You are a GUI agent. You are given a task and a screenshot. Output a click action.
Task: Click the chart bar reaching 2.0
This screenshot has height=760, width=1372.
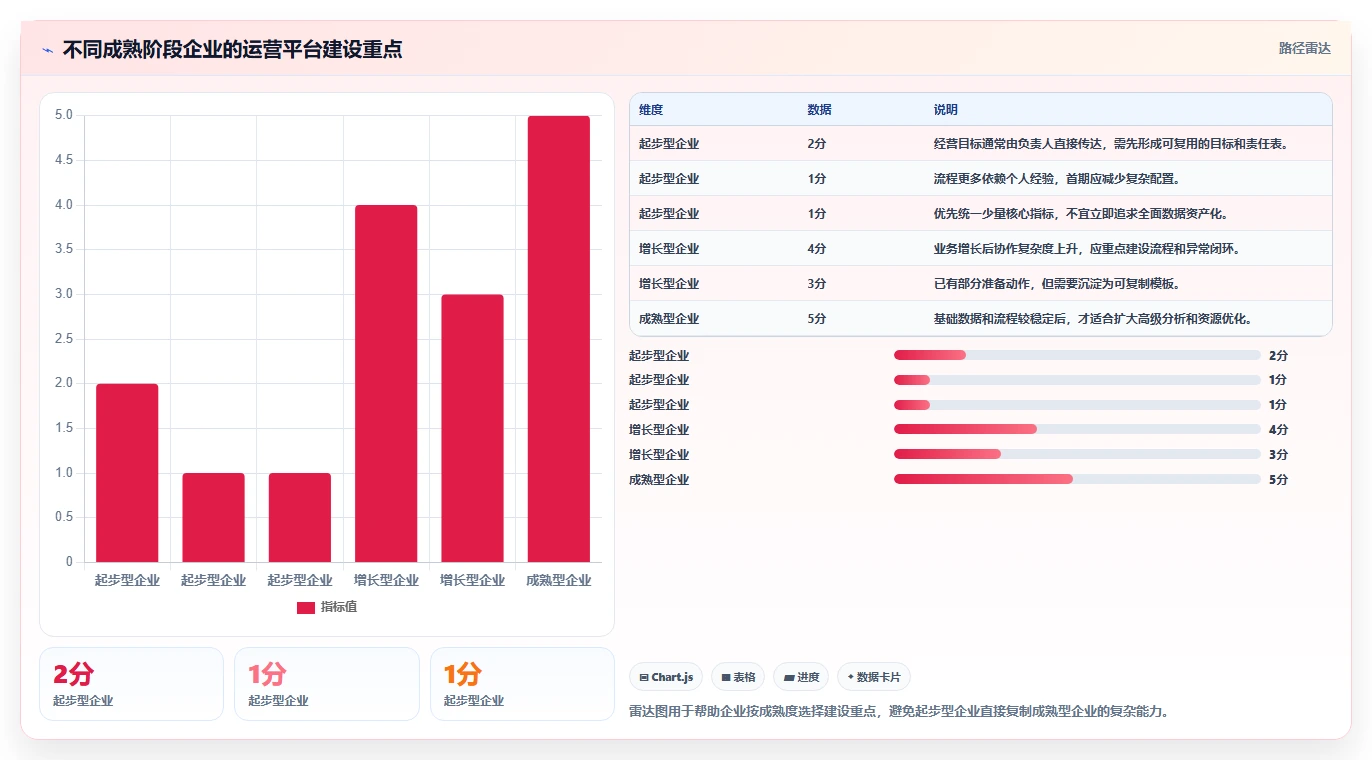coord(127,473)
